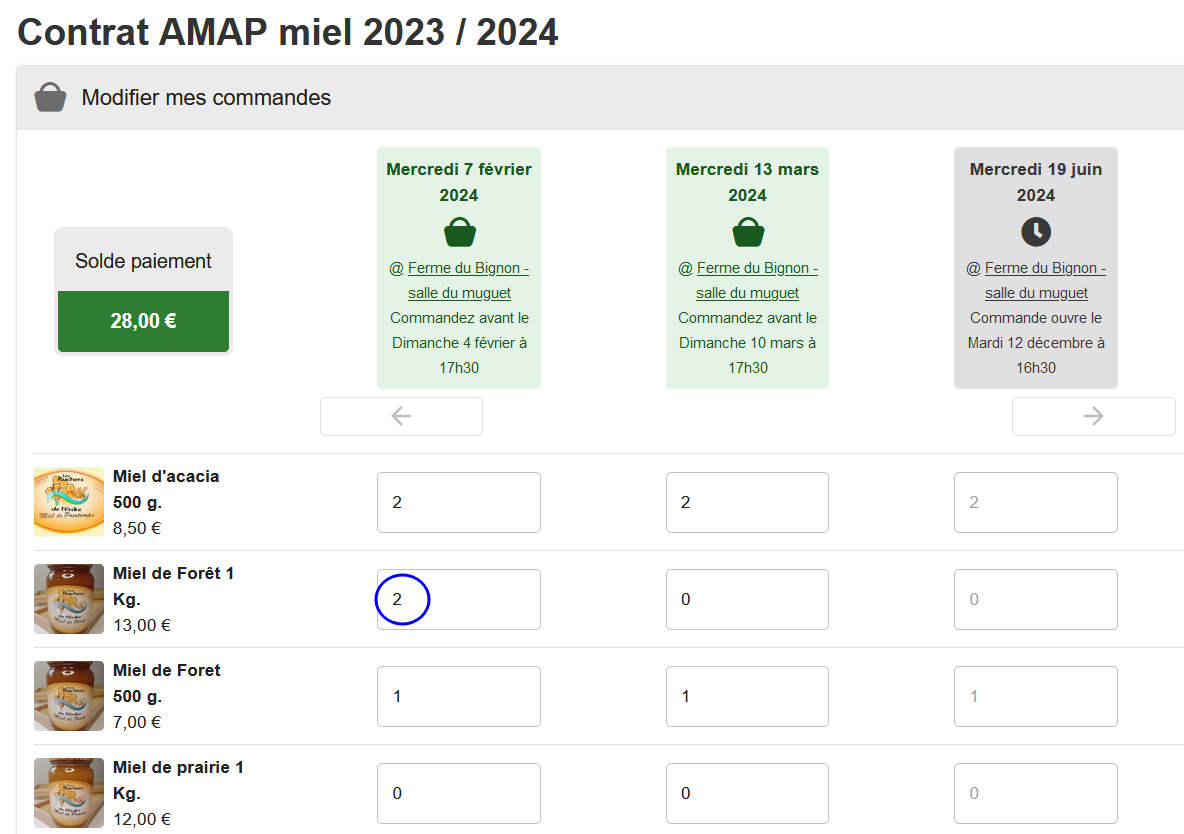Screen dimensions: 1184x834
Task: Edit Miel de Foret 500 g quantity for 13 mars
Action: click(747, 696)
